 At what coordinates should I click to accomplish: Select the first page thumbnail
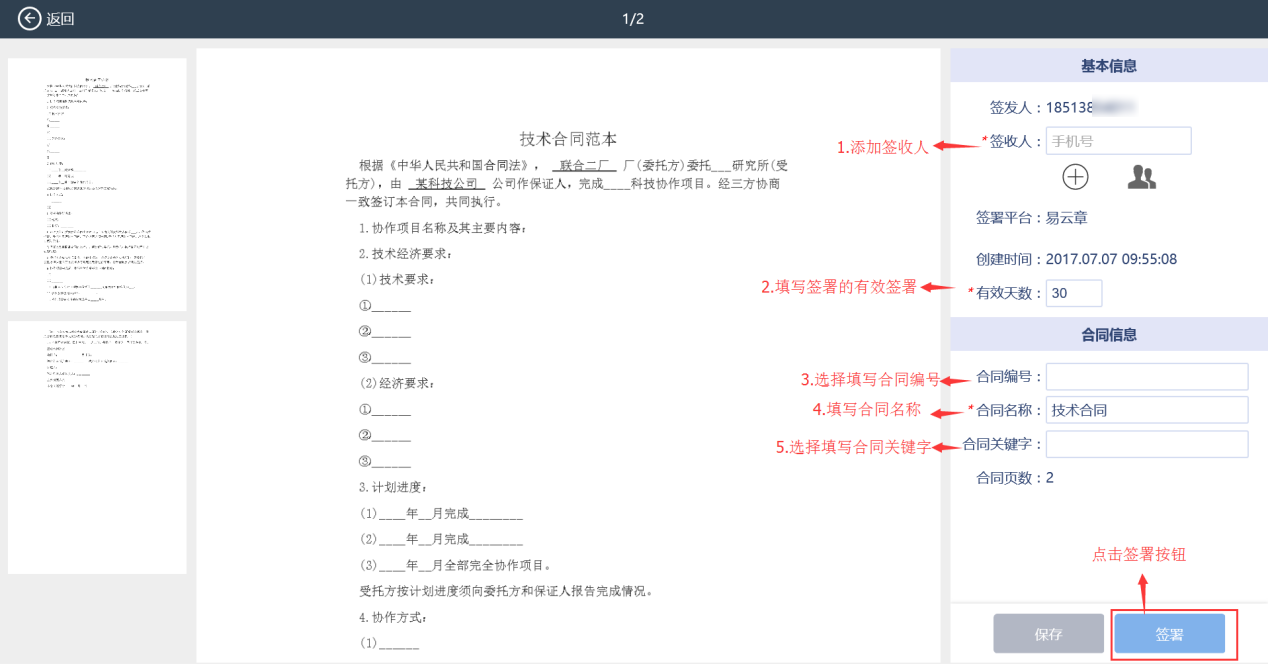[97, 185]
